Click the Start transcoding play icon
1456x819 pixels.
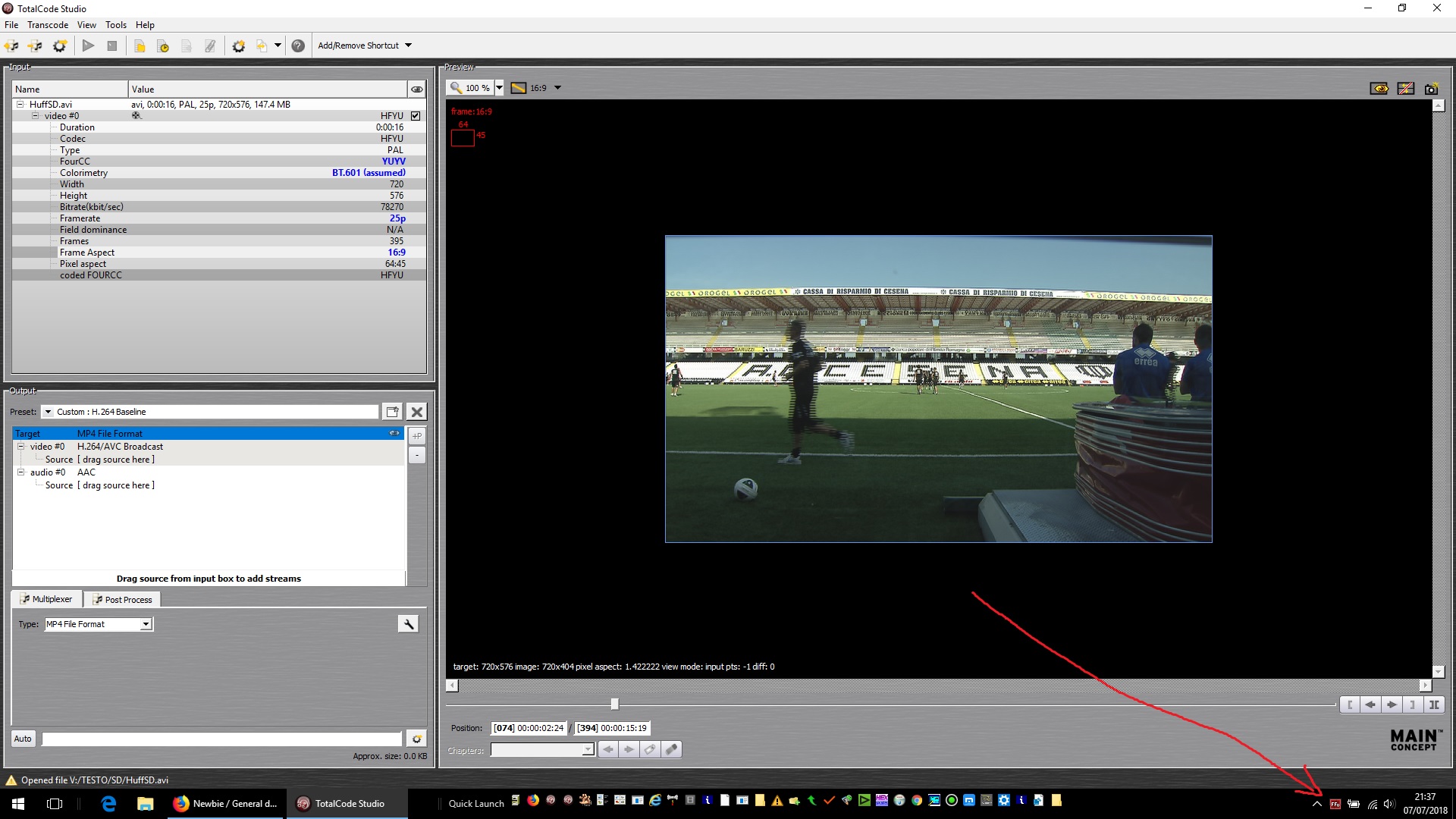88,45
